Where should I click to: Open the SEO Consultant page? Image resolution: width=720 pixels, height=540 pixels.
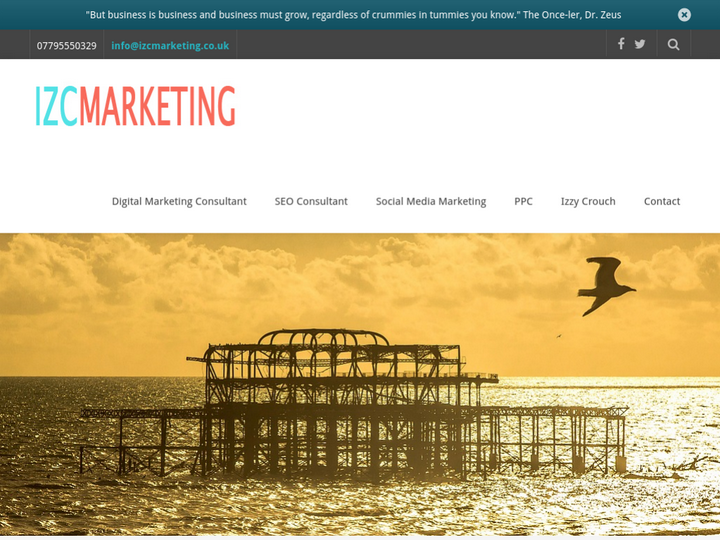(x=311, y=202)
